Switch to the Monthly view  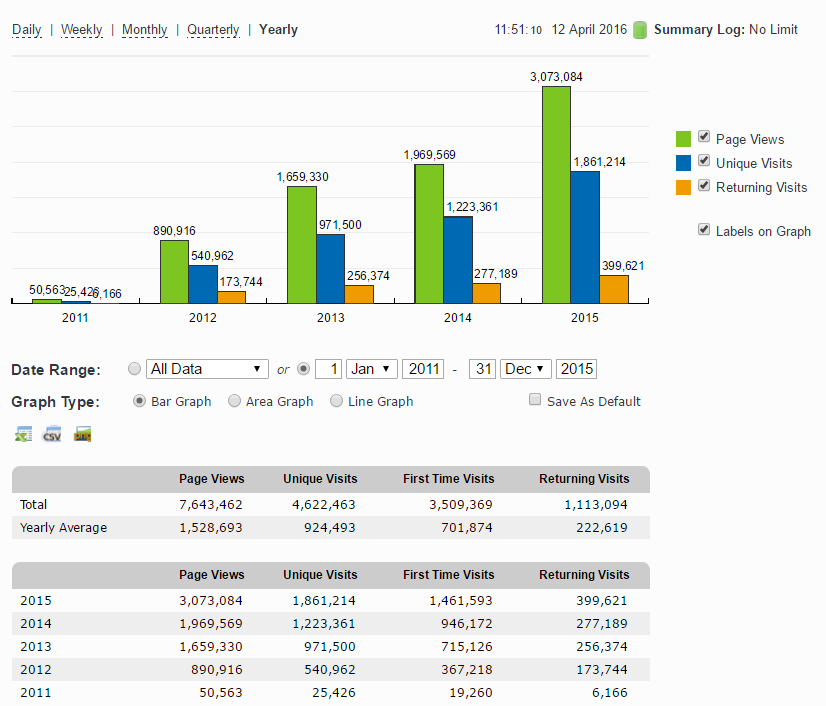[144, 30]
